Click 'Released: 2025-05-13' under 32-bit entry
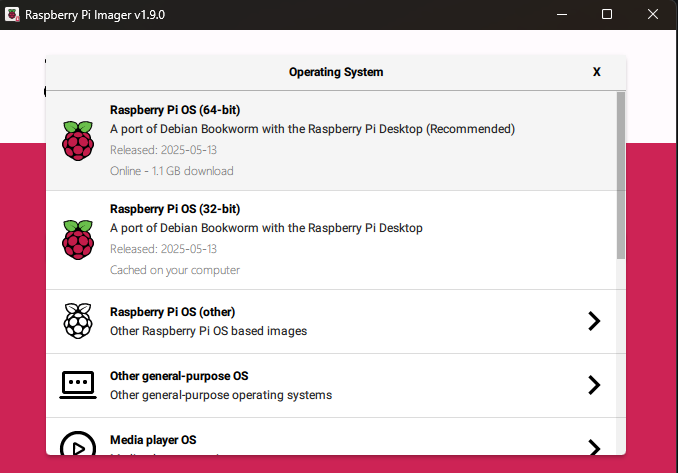Image resolution: width=678 pixels, height=473 pixels. [163, 249]
